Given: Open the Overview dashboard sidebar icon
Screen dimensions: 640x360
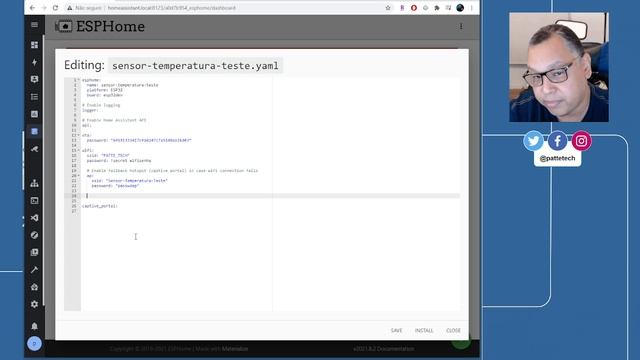Looking at the screenshot, I should point(34,44).
